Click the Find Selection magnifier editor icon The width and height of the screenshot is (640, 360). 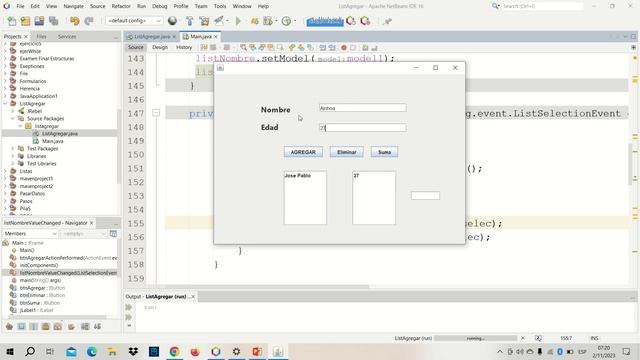click(x=244, y=48)
